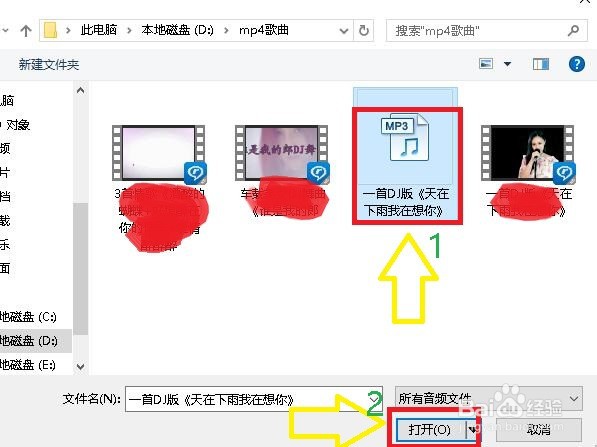The width and height of the screenshot is (597, 447).
Task: Click the 取消 cancel button
Action: [x=539, y=430]
